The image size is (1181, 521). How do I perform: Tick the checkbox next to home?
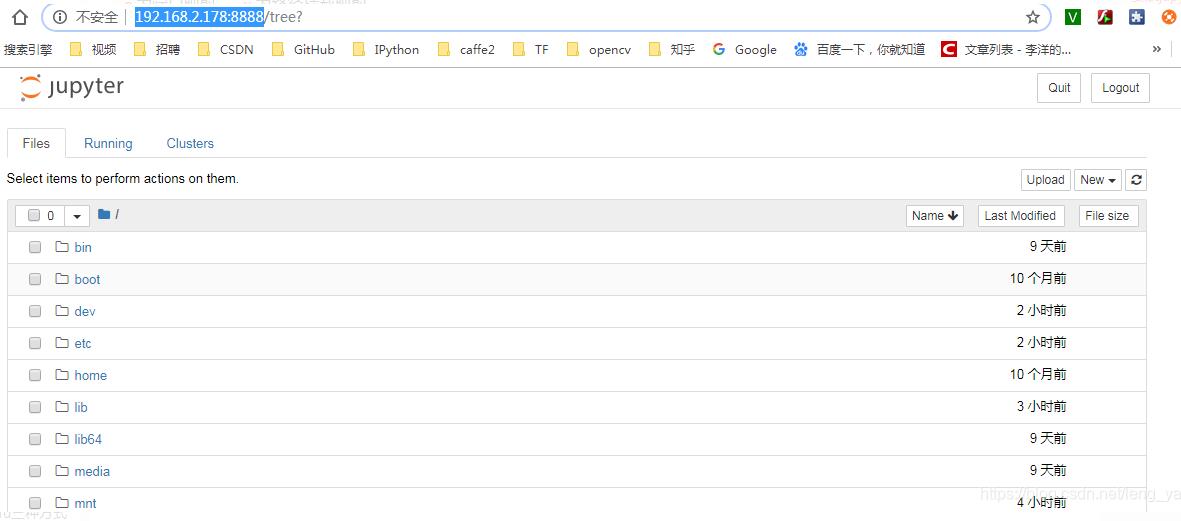point(35,375)
